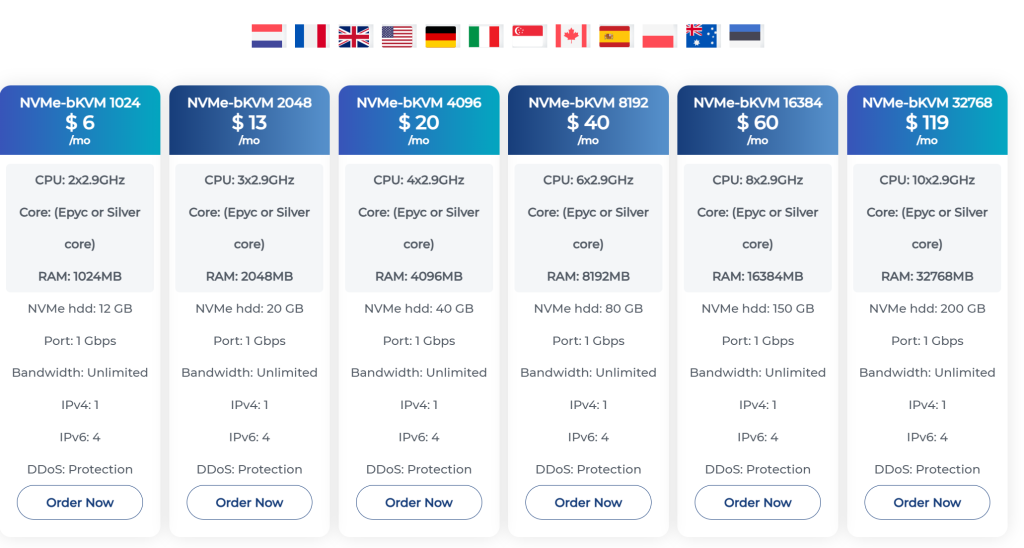
Task: Pick the Singapore flag location
Action: coord(528,36)
